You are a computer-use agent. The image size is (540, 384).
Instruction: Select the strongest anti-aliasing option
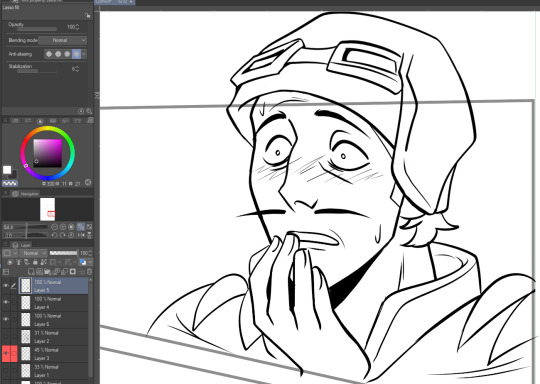[76, 54]
